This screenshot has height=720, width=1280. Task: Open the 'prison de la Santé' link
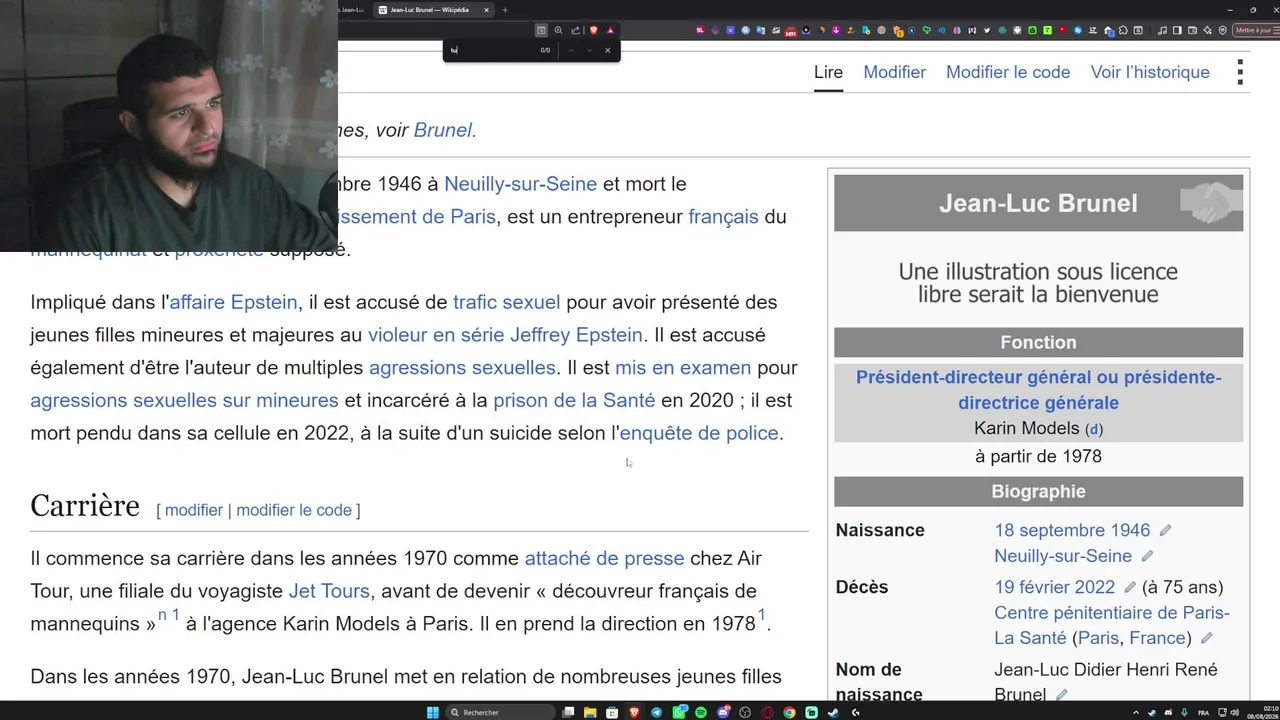tap(574, 400)
